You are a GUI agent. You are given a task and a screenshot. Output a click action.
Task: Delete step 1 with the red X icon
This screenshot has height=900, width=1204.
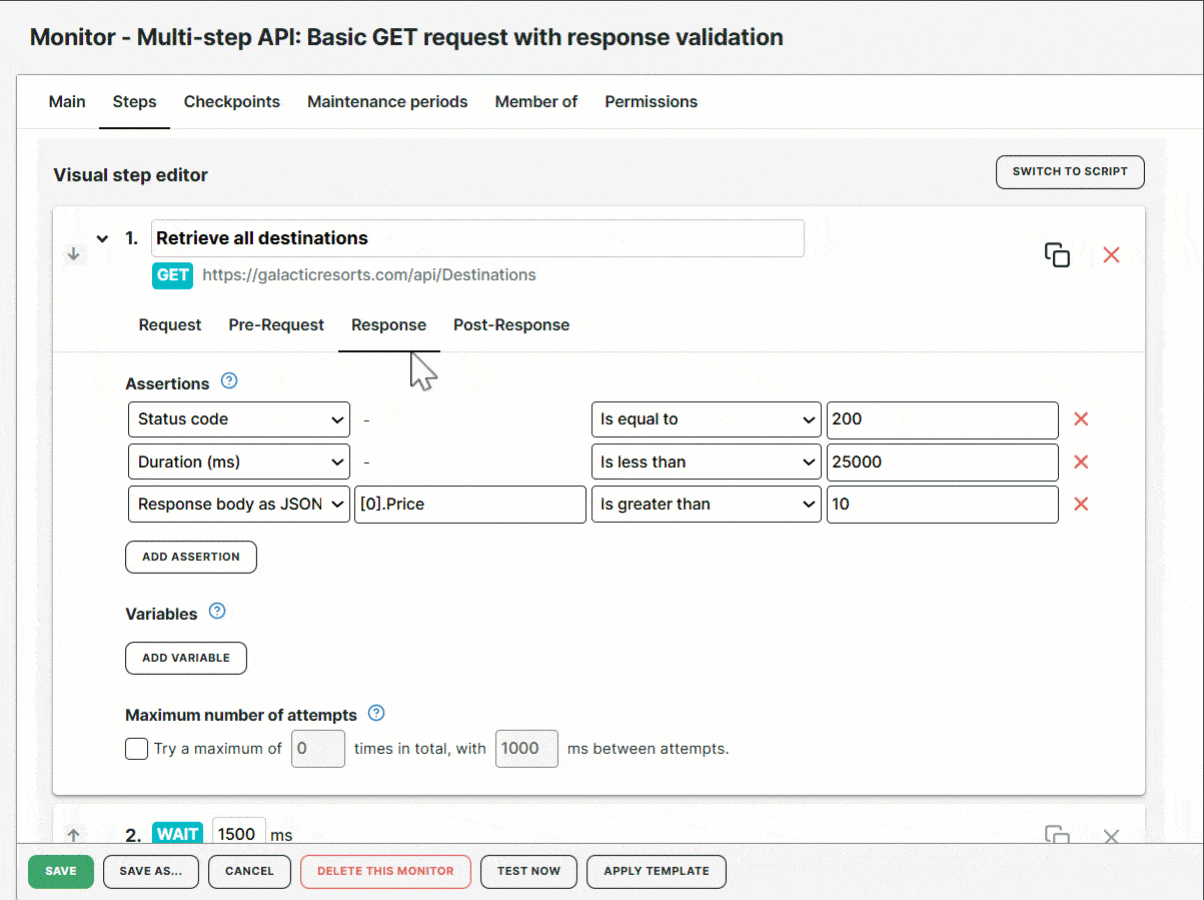1111,255
